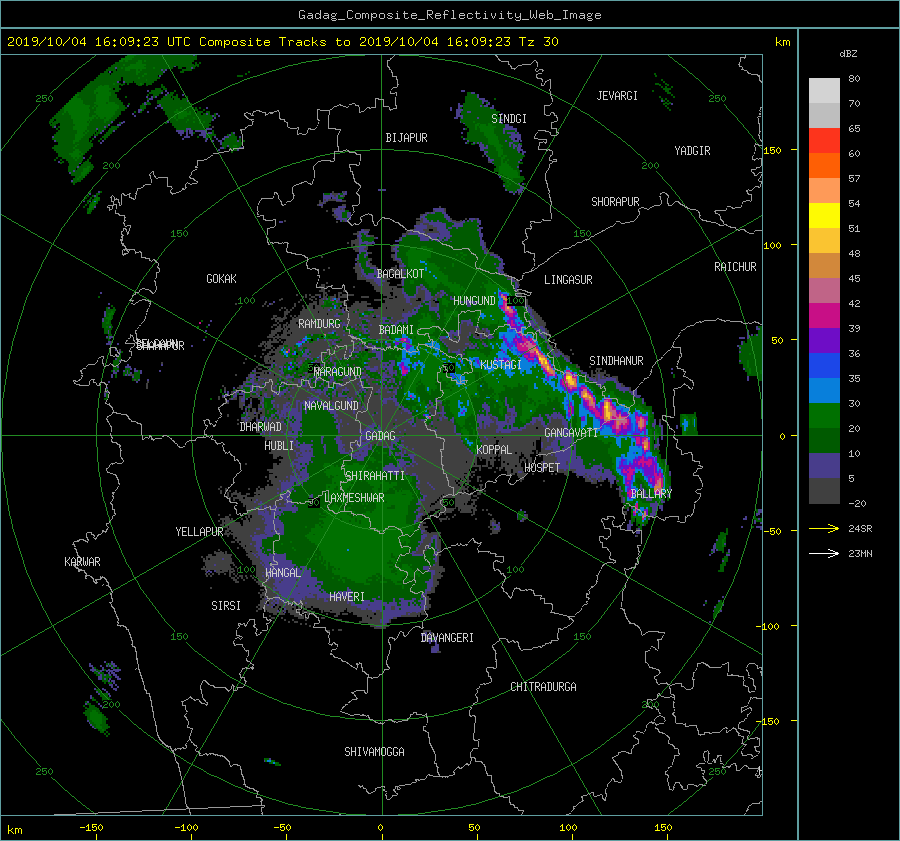Click the 24SR legend label
The height and width of the screenshot is (841, 900).
pos(860,529)
